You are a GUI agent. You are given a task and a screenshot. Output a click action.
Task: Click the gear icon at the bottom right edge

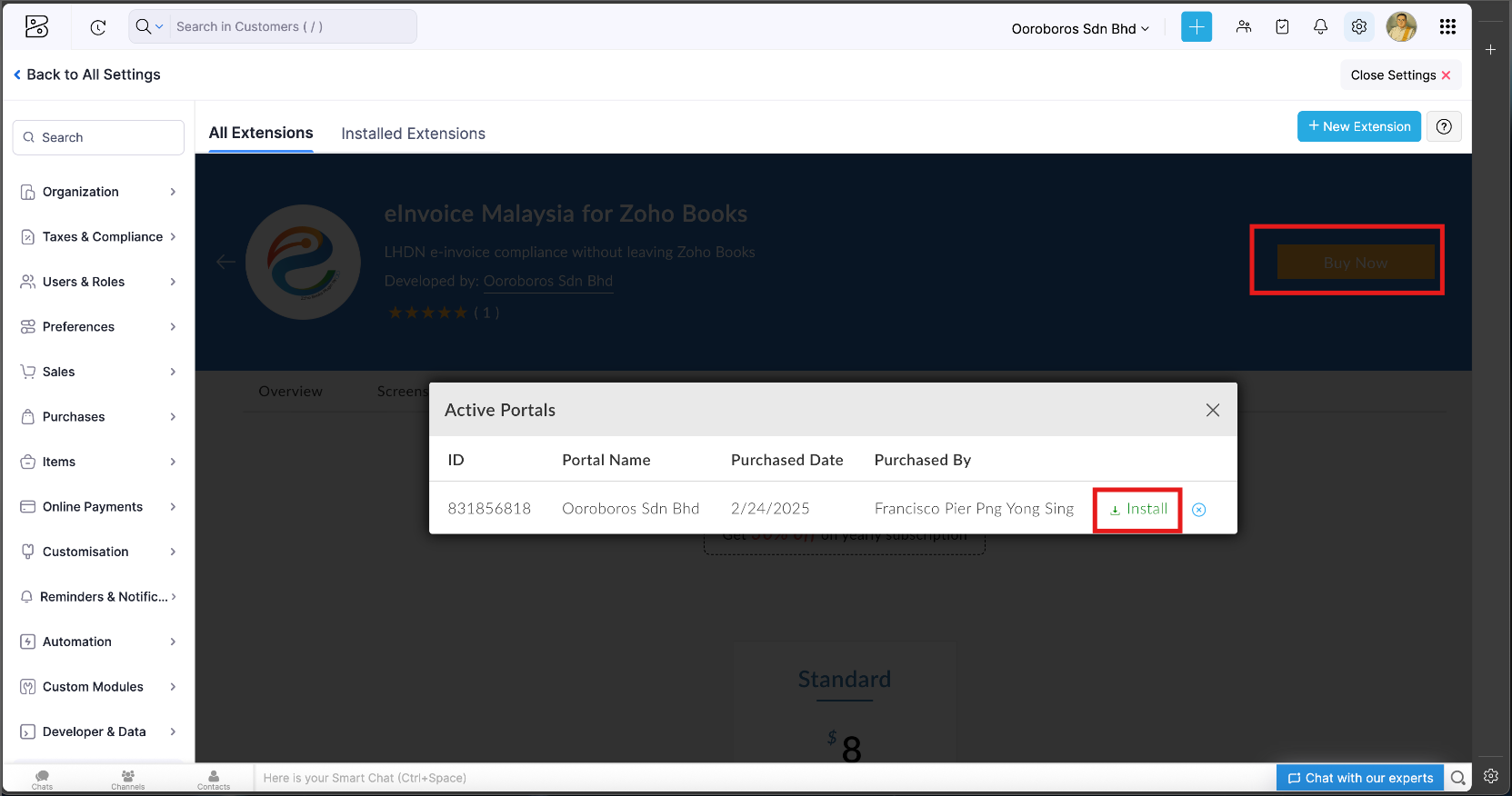(1491, 776)
